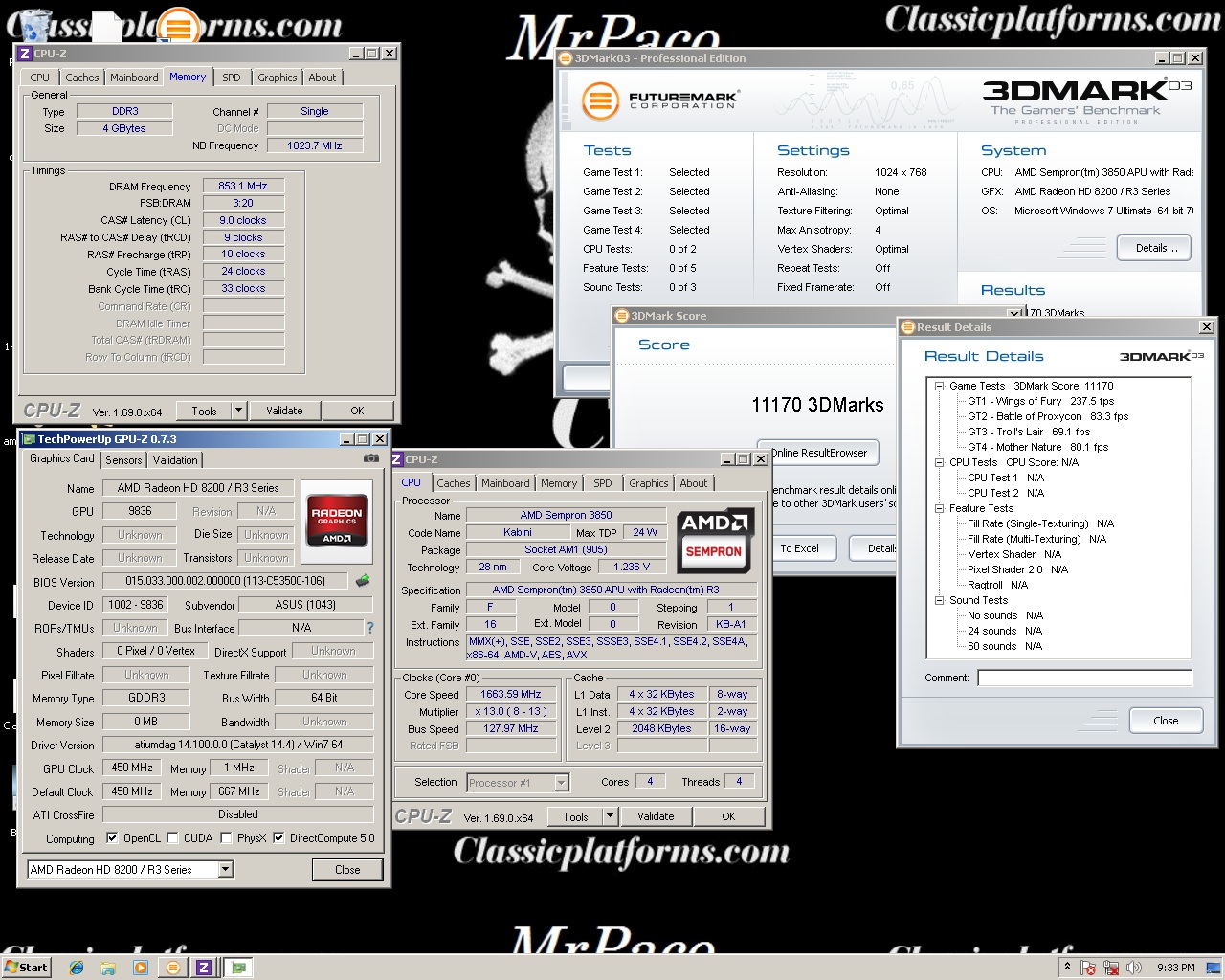Toggle the PhysX checkbox
The width and height of the screenshot is (1225, 980).
coord(226,837)
